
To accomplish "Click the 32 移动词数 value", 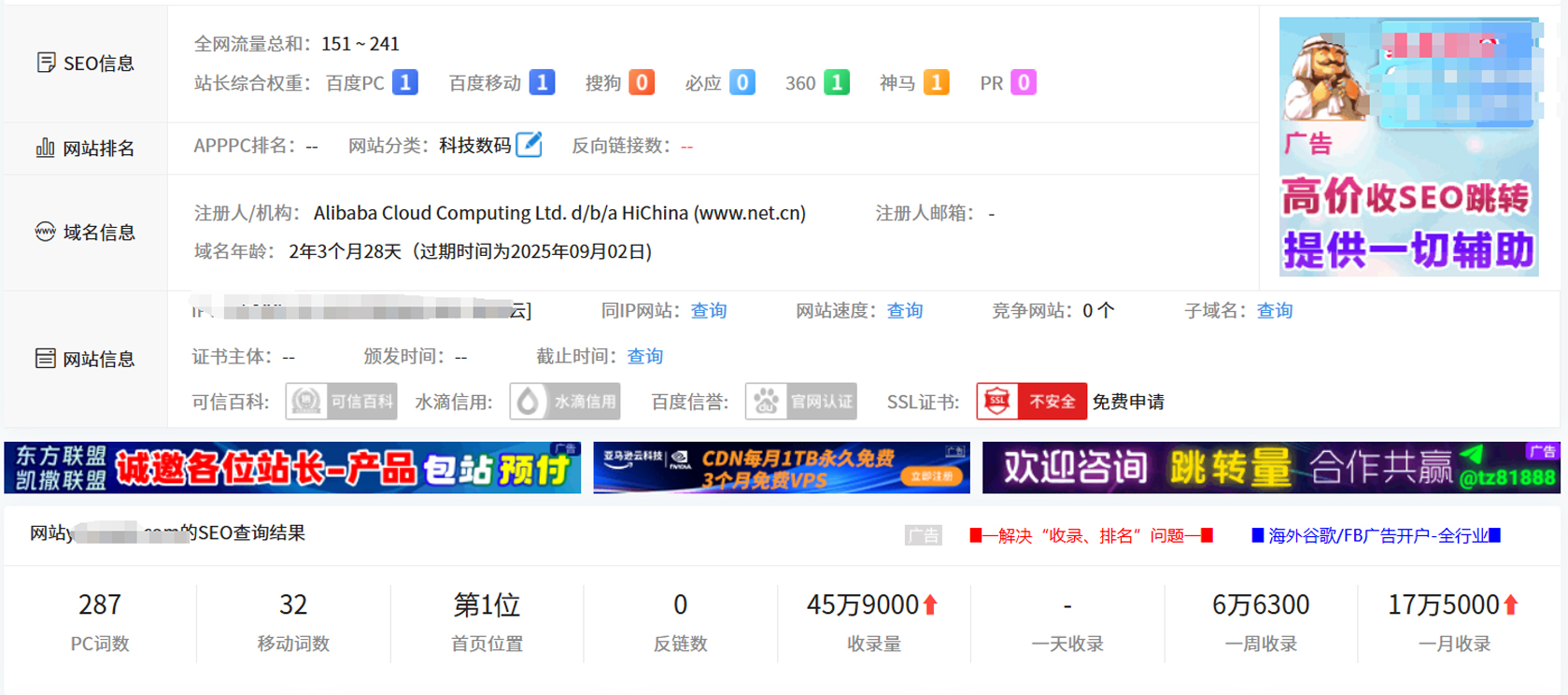I will coord(293,605).
